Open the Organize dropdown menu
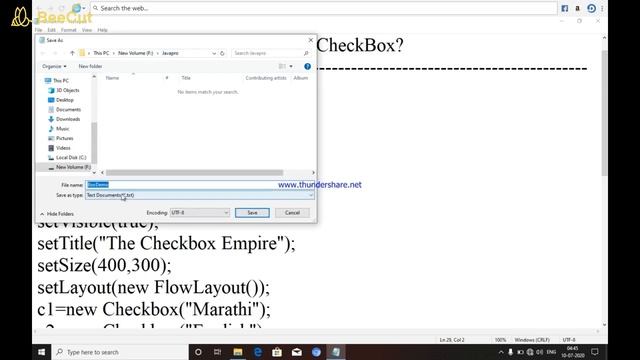 54,66
